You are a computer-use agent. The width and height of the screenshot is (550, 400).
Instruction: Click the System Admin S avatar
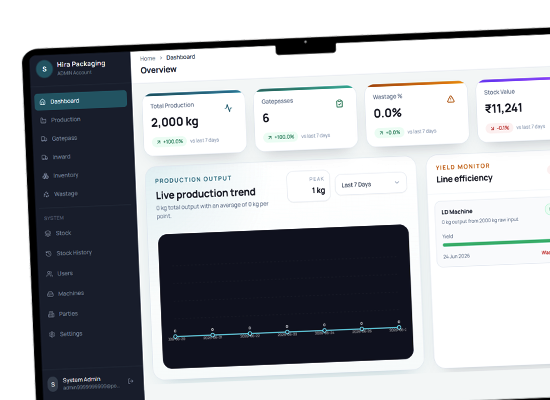[53, 385]
